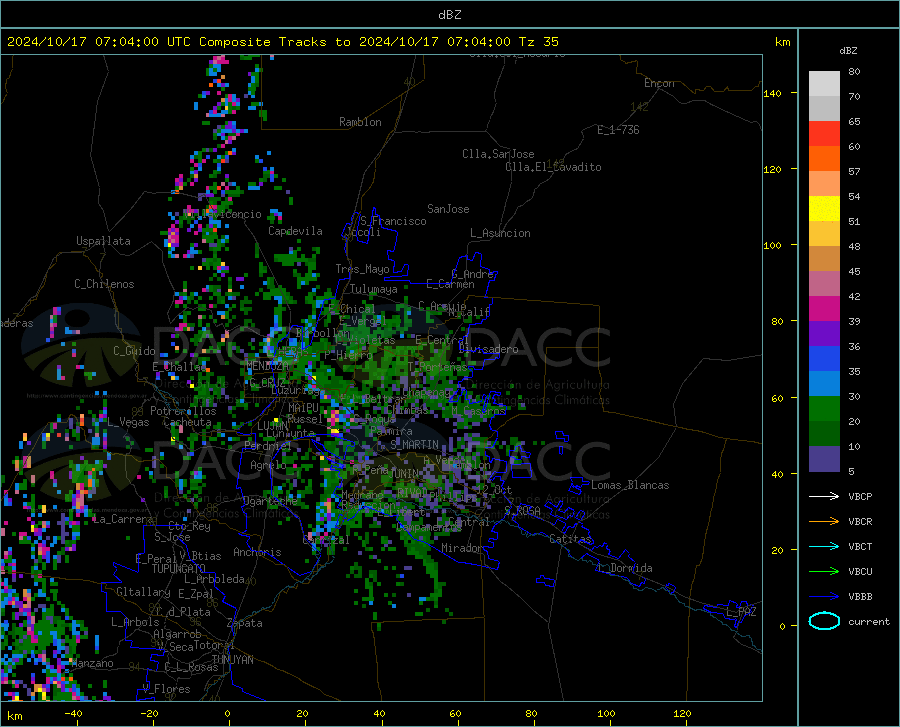
Task: Click the cyan VBCT arrow legend icon
Action: tap(824, 546)
